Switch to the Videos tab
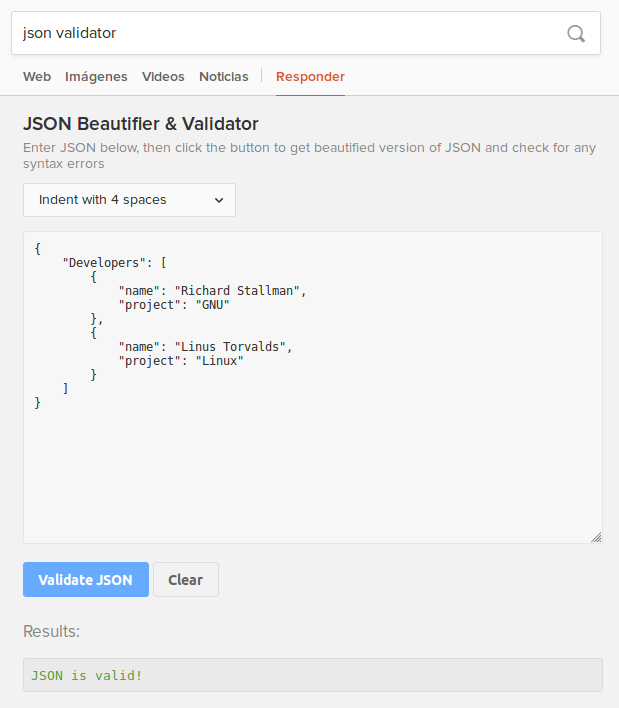Viewport: 619px width, 708px height. (163, 77)
